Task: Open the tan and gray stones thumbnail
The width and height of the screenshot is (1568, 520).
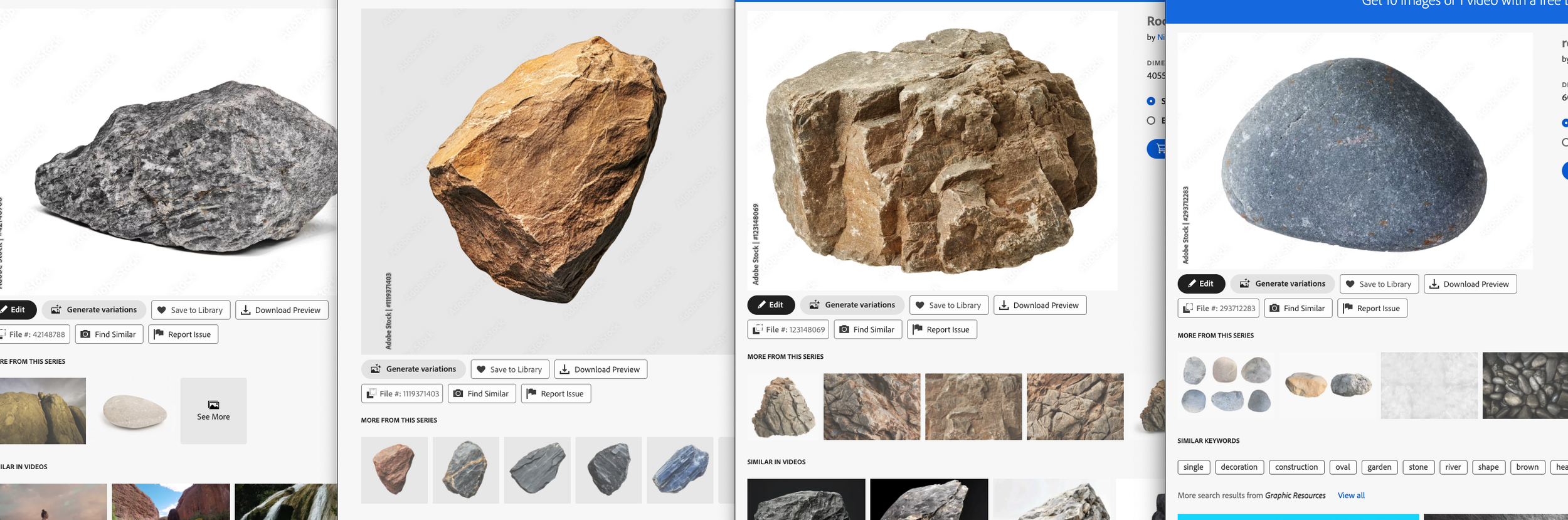Action: (x=1328, y=385)
